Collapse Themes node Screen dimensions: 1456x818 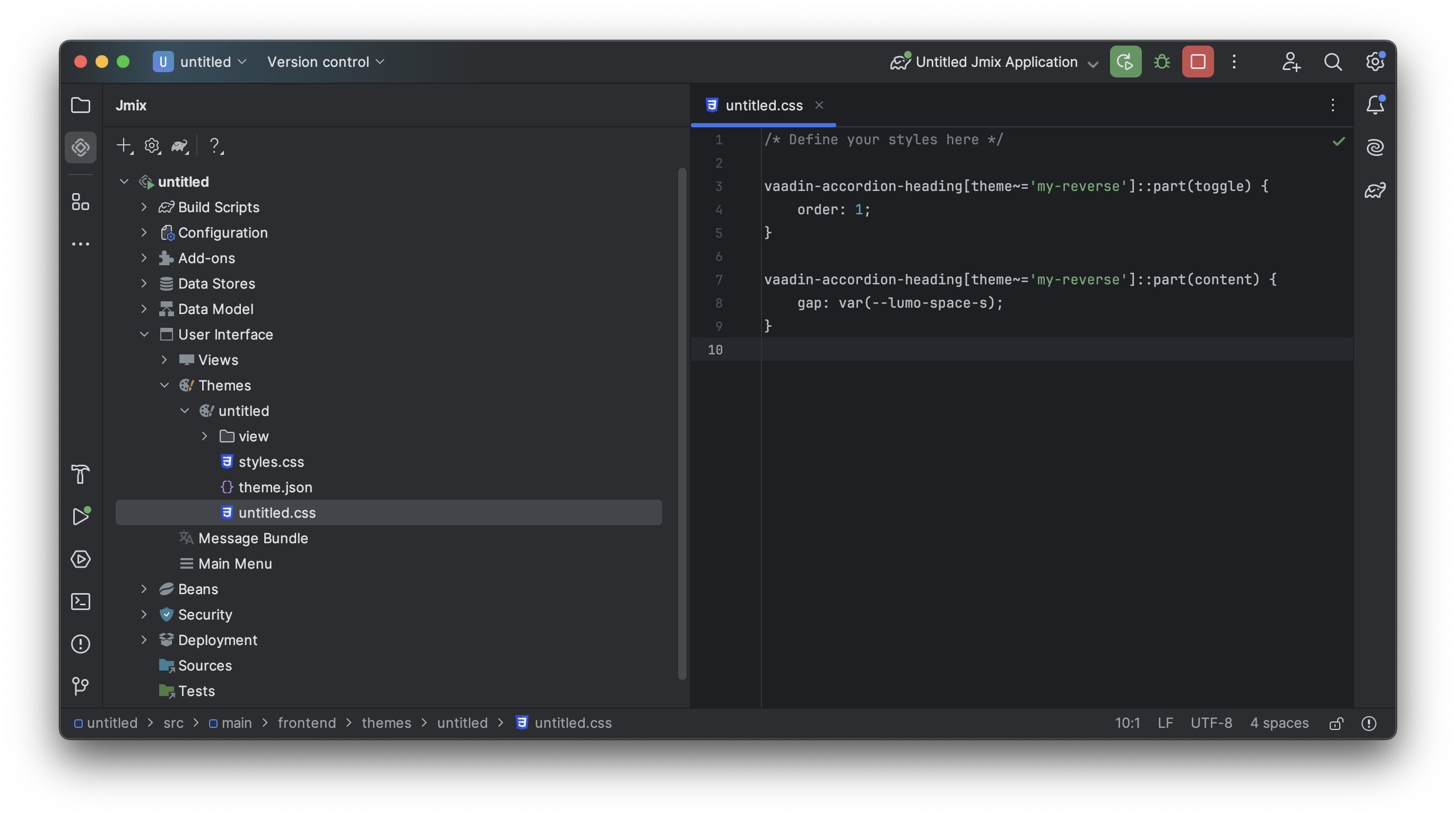[x=164, y=385]
